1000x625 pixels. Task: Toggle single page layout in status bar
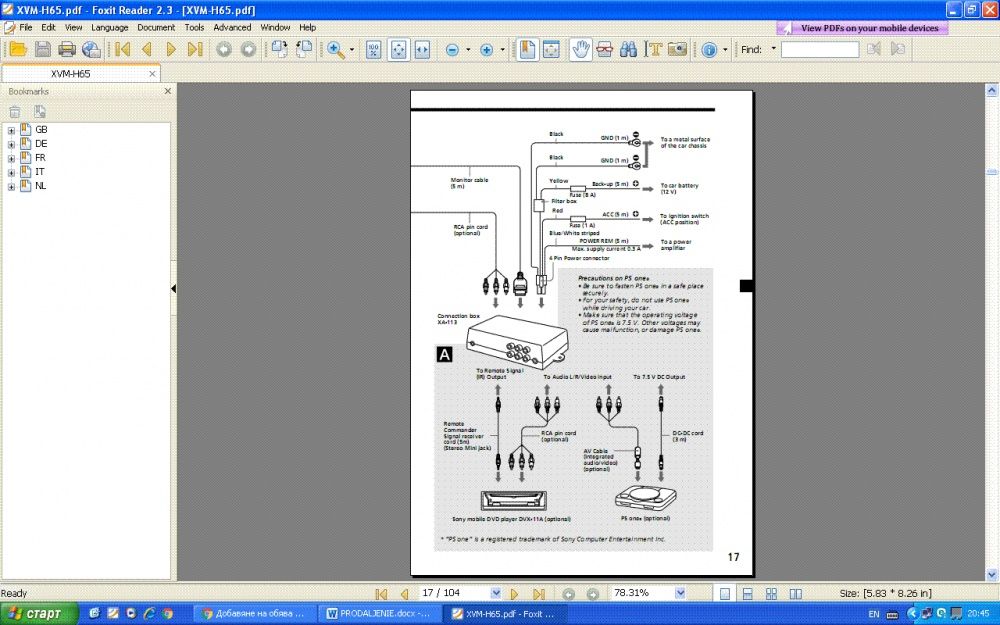coord(724,594)
